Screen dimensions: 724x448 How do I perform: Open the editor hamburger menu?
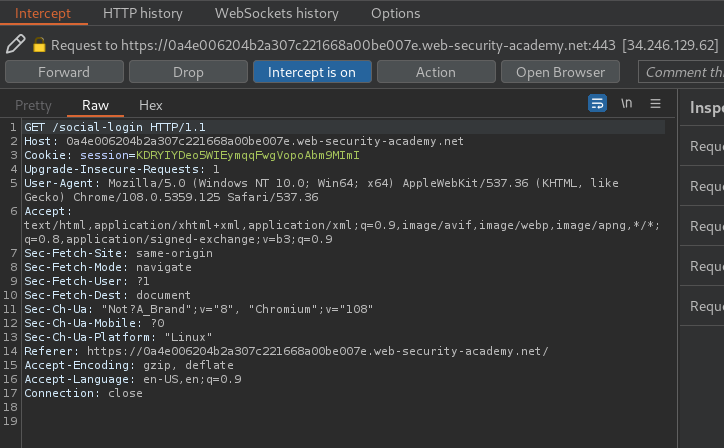(655, 103)
